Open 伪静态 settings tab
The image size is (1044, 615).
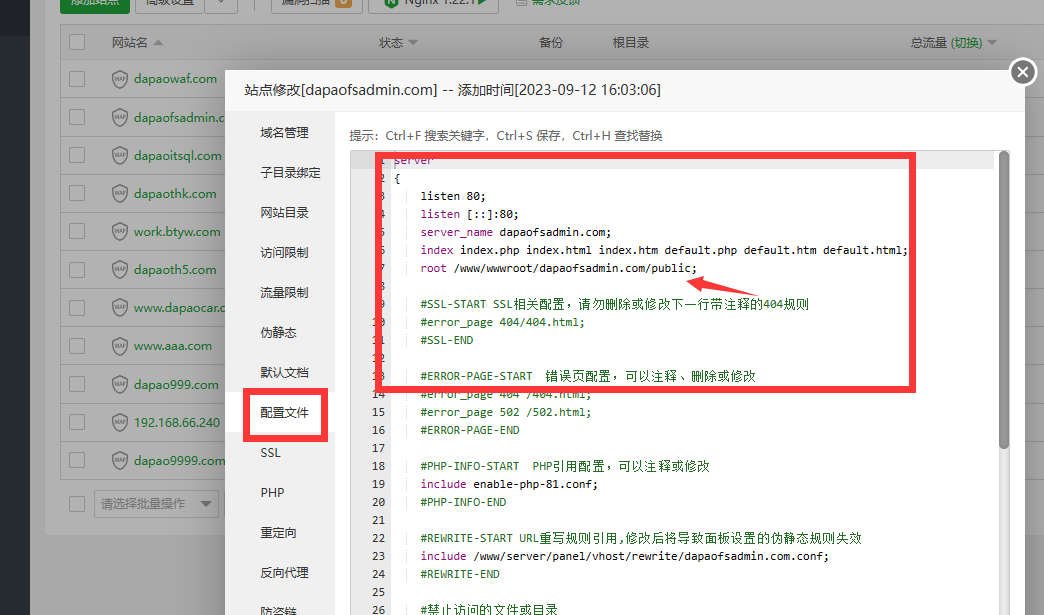(x=278, y=333)
